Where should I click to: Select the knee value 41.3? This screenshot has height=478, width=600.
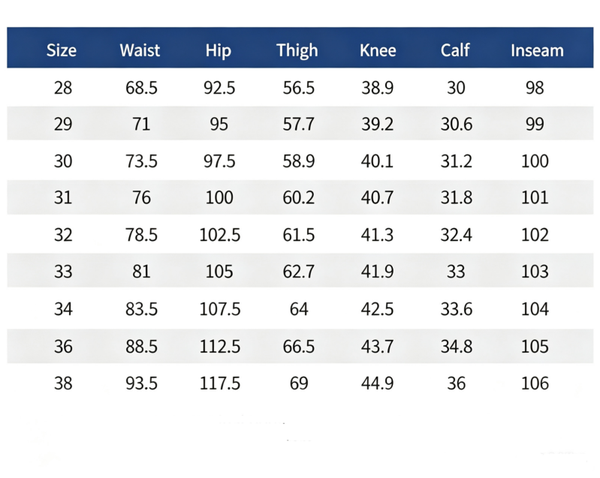point(377,235)
